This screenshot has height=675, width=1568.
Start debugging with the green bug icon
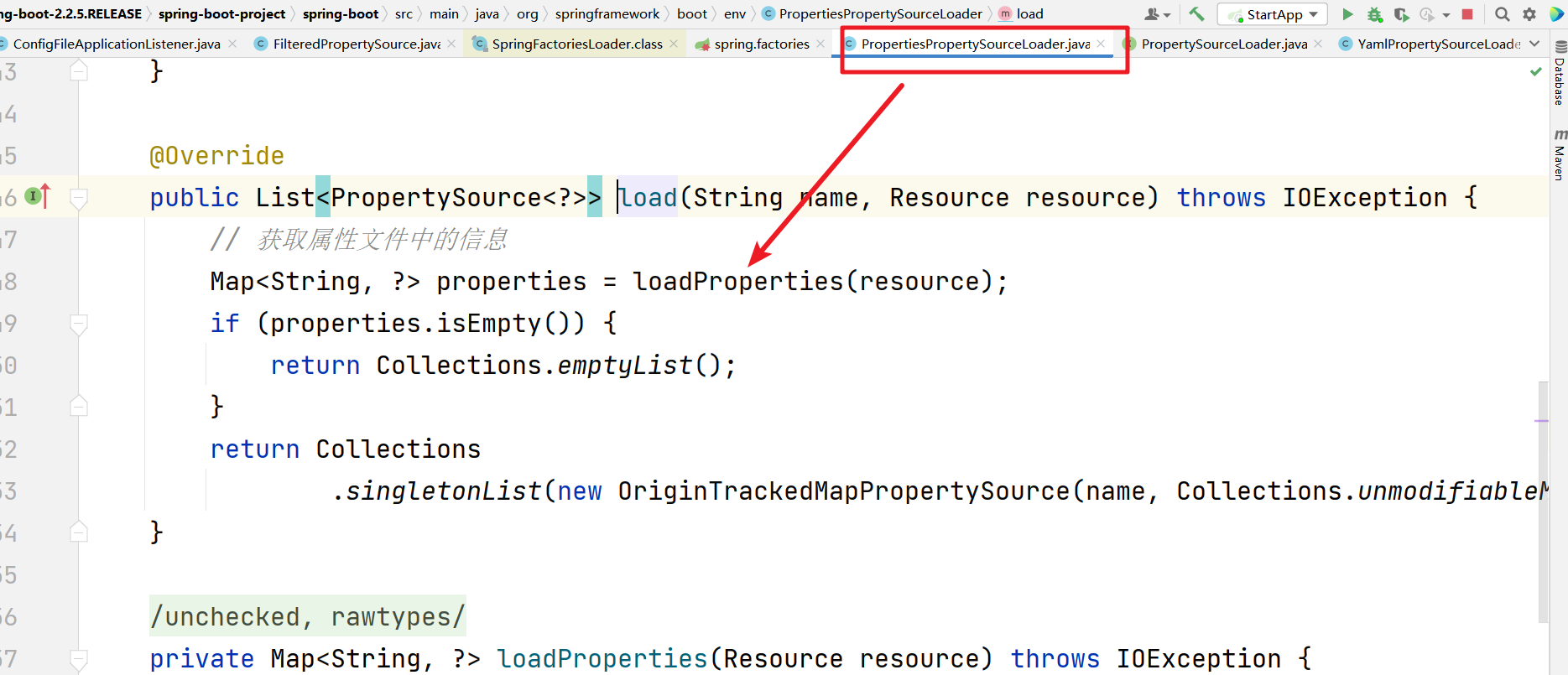(1374, 14)
